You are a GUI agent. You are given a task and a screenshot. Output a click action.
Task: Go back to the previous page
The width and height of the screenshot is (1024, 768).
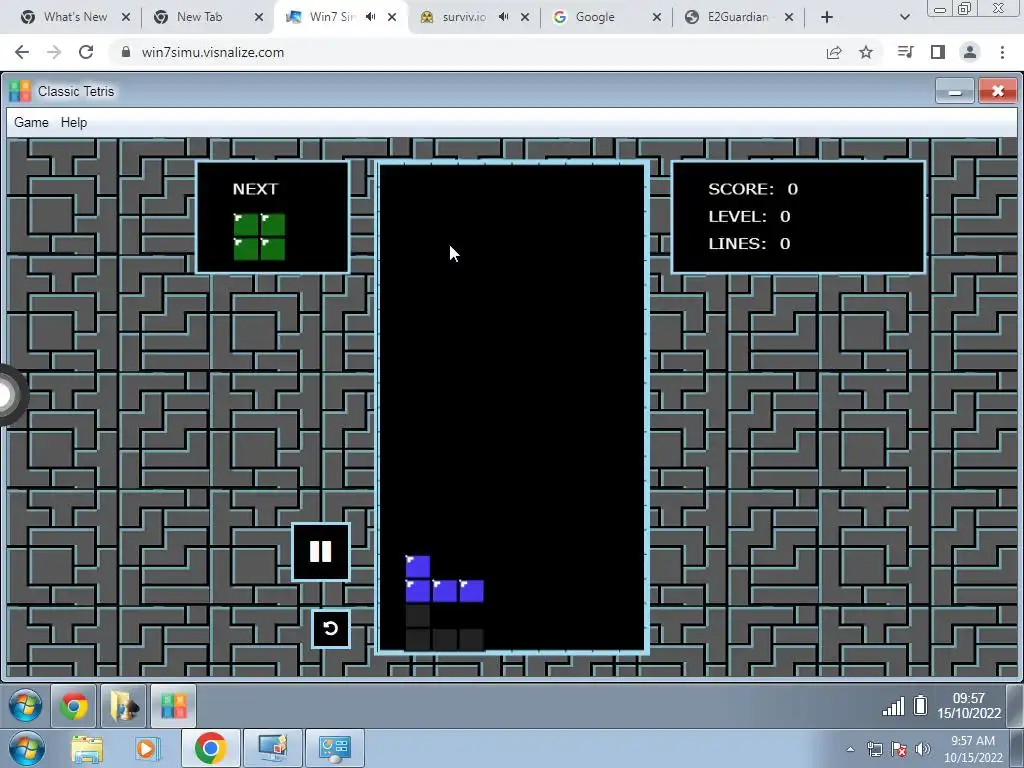(x=22, y=52)
